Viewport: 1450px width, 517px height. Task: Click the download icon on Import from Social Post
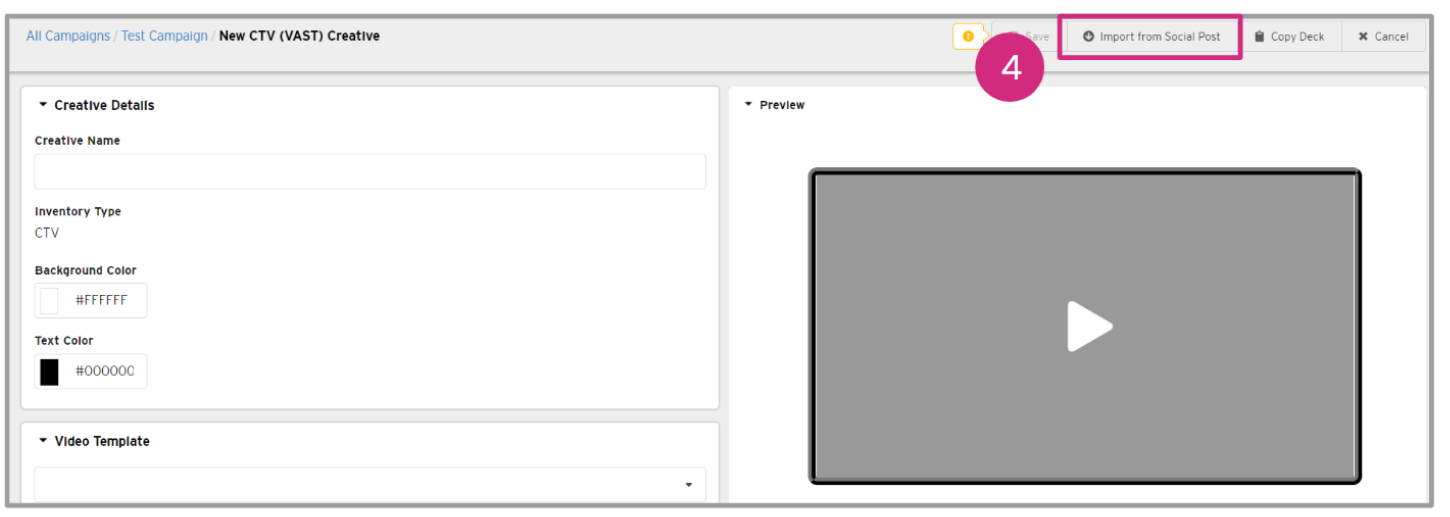tap(1088, 37)
